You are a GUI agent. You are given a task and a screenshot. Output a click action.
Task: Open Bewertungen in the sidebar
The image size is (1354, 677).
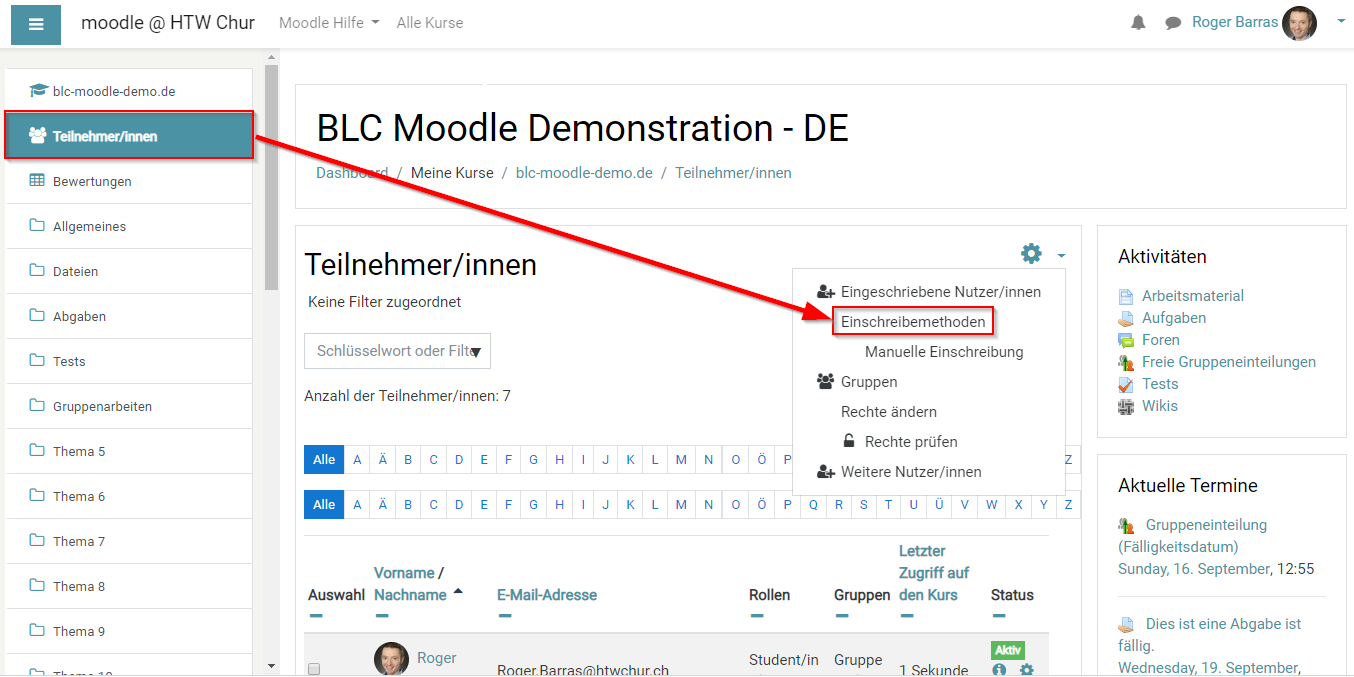[129, 181]
